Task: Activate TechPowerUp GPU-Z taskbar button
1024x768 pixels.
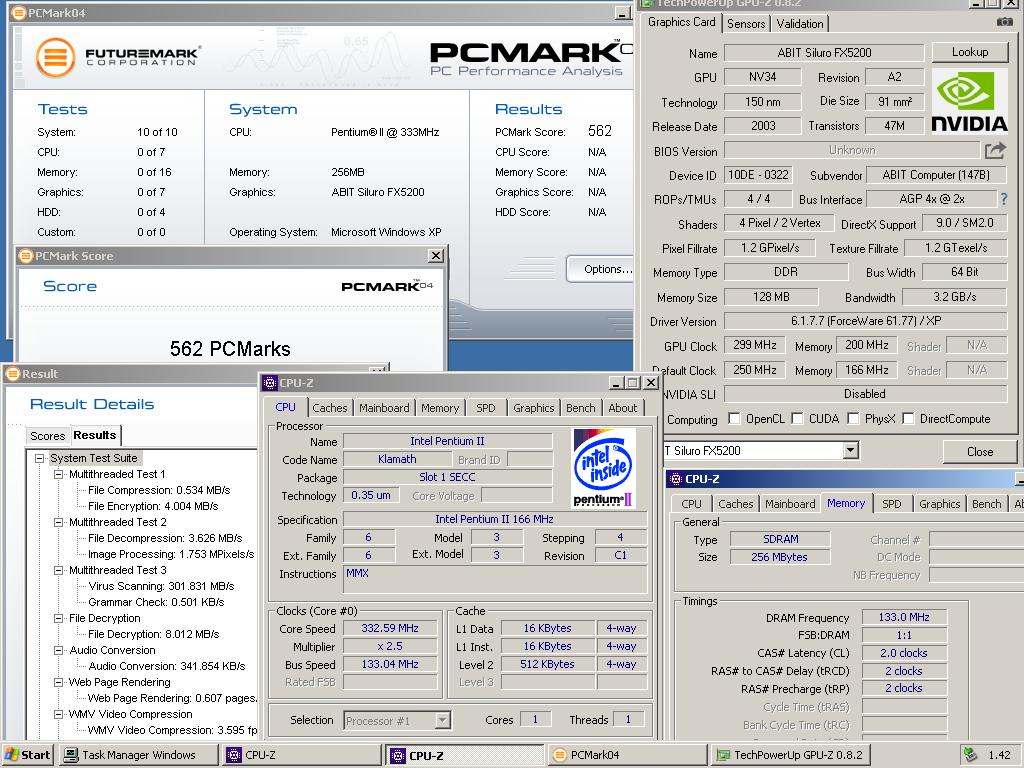Action: point(791,754)
